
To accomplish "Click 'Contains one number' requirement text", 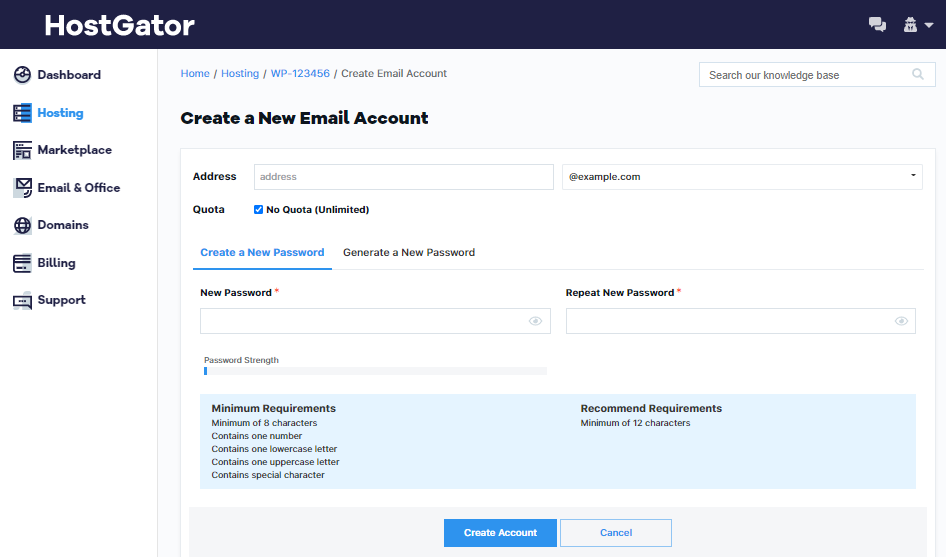I will (x=256, y=436).
